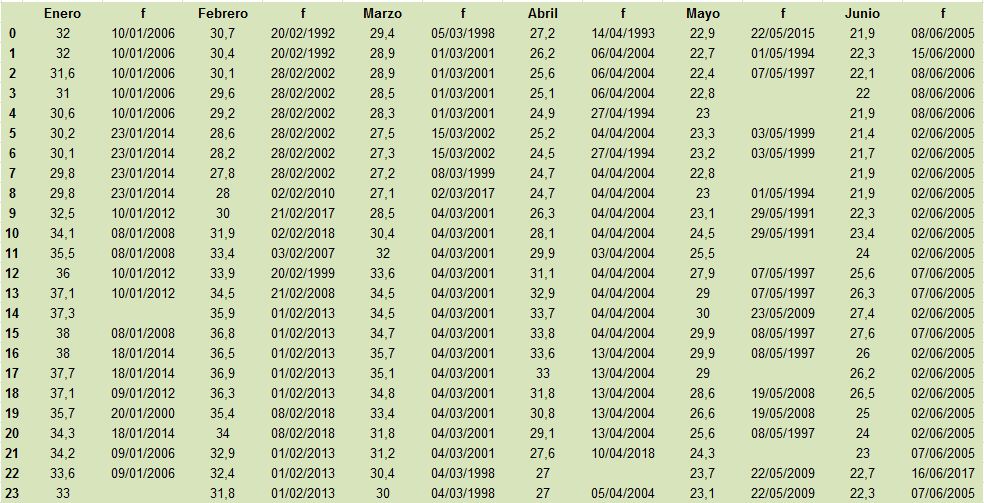The height and width of the screenshot is (503, 984).
Task: Select date 20/02/1999 in row 12
Action: point(303,273)
